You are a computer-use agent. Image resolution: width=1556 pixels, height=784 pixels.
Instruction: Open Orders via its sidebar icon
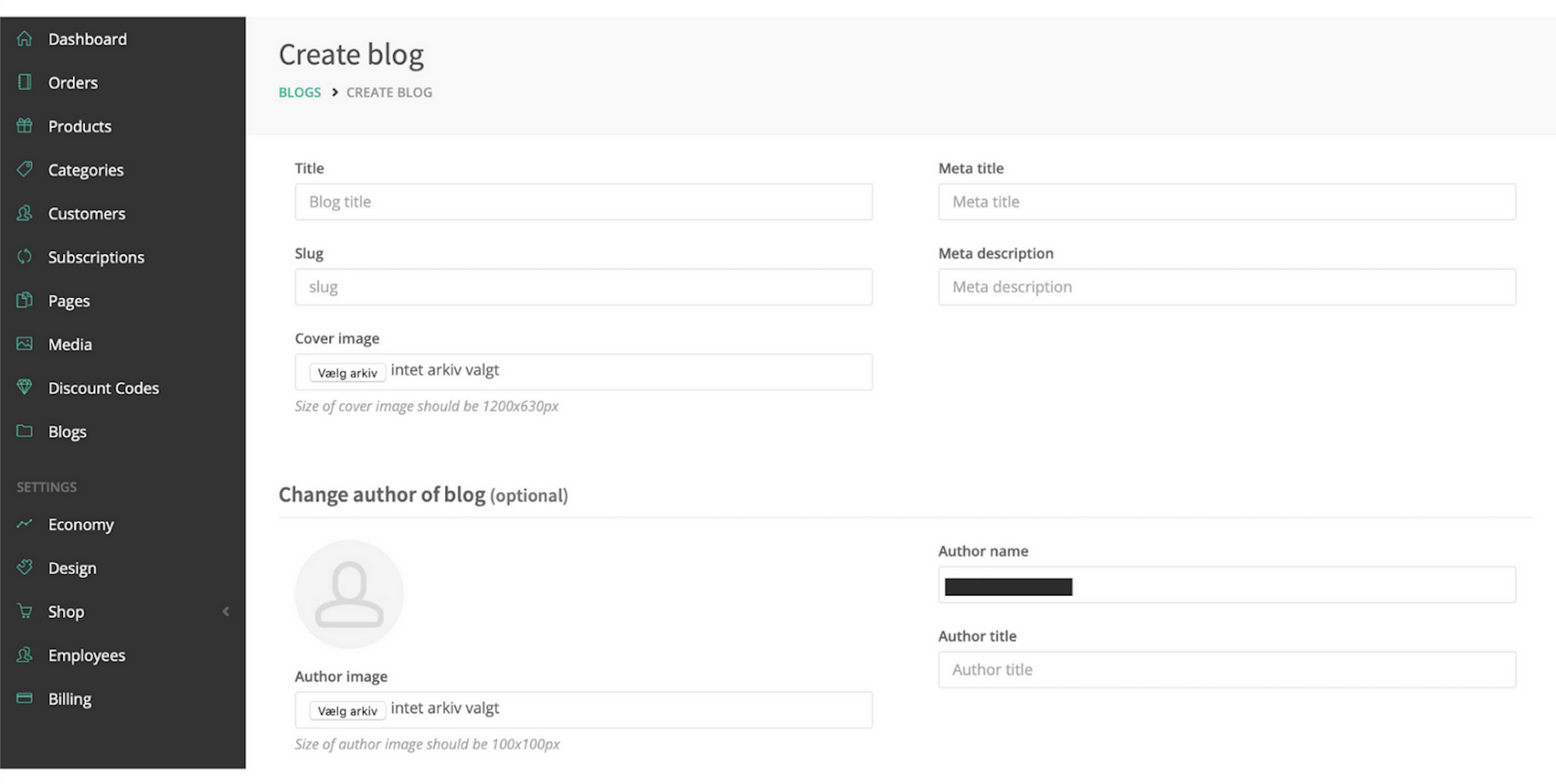[x=24, y=83]
